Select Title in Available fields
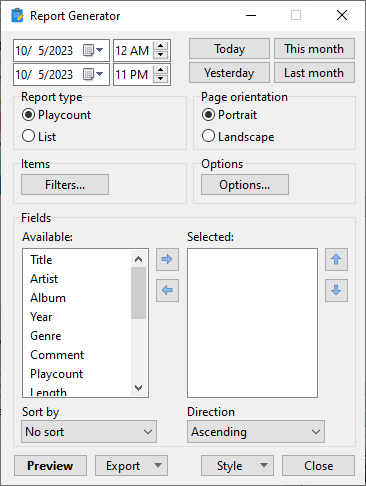The height and width of the screenshot is (486, 366). (x=77, y=260)
